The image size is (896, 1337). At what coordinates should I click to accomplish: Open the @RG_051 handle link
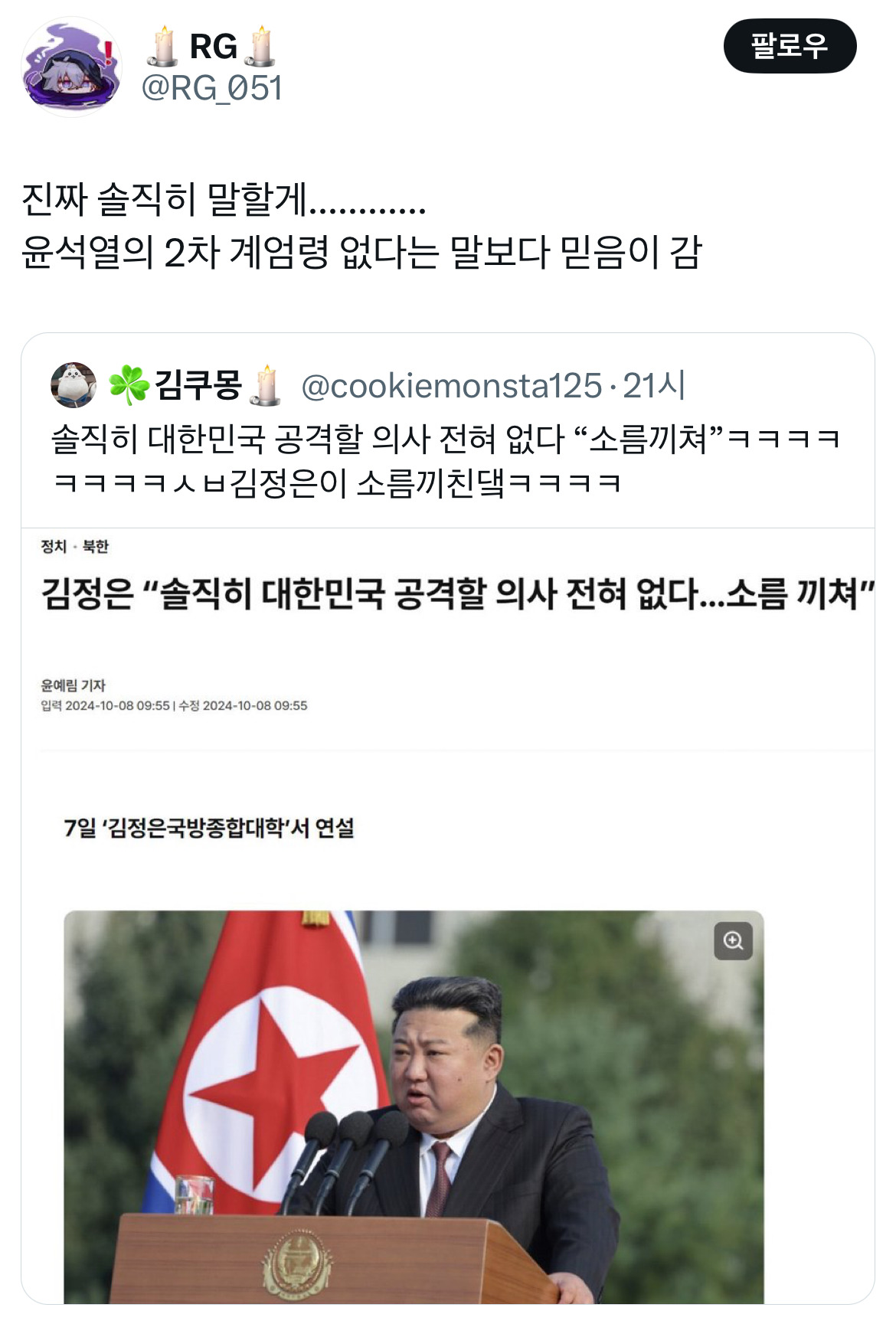pyautogui.click(x=212, y=89)
